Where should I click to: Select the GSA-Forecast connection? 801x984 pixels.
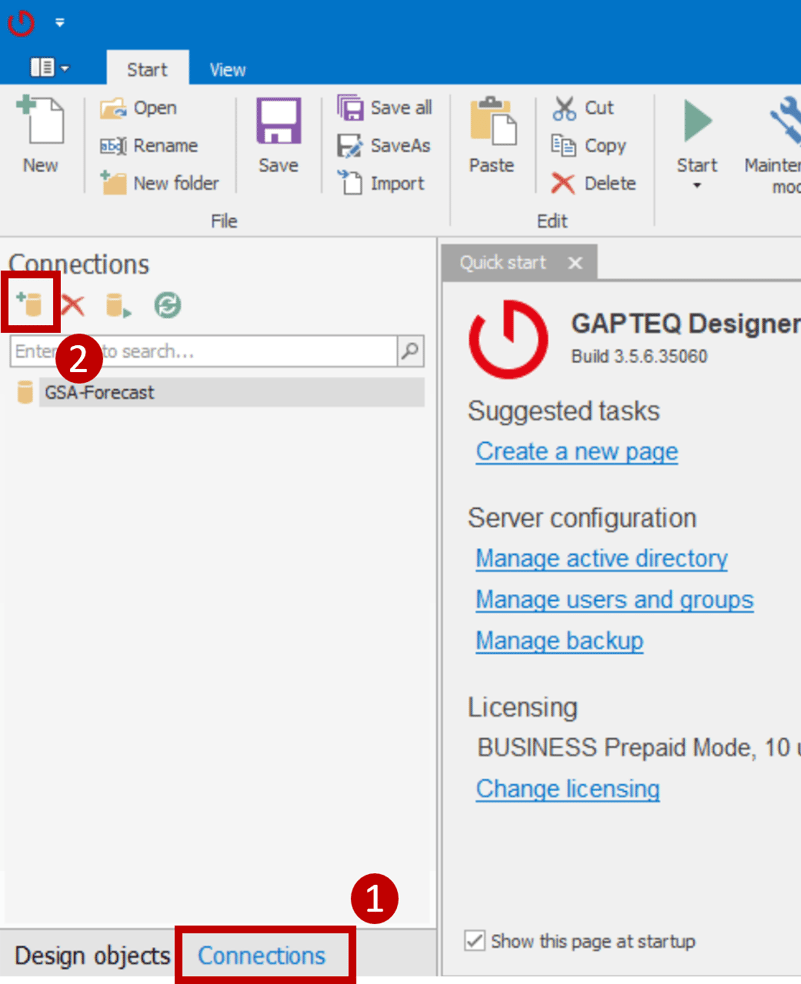point(99,393)
